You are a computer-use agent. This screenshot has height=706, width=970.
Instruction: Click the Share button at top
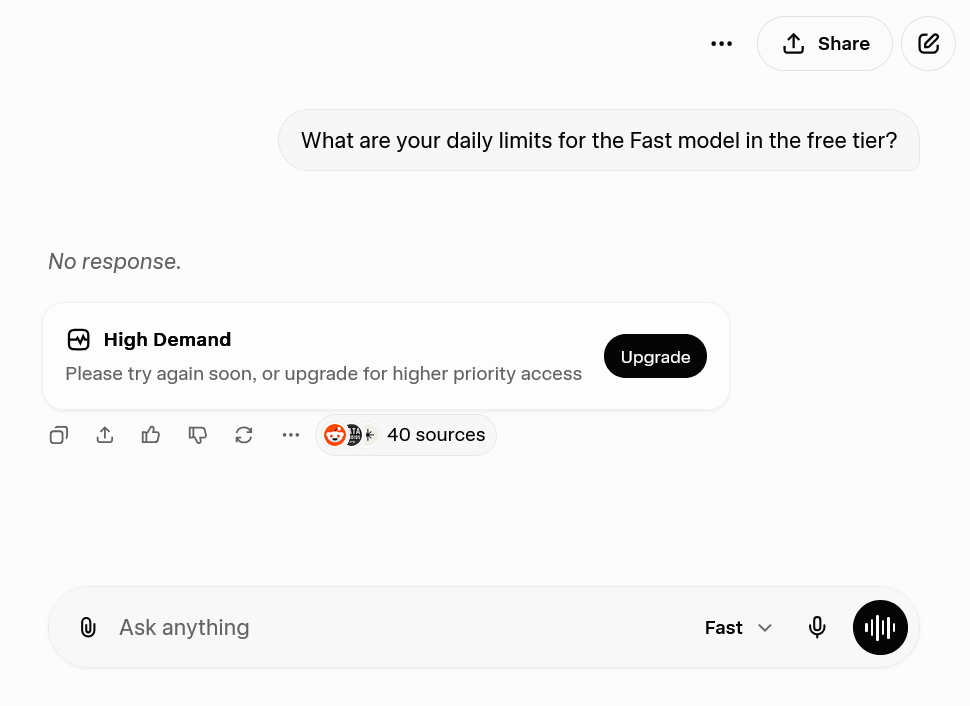tap(824, 44)
